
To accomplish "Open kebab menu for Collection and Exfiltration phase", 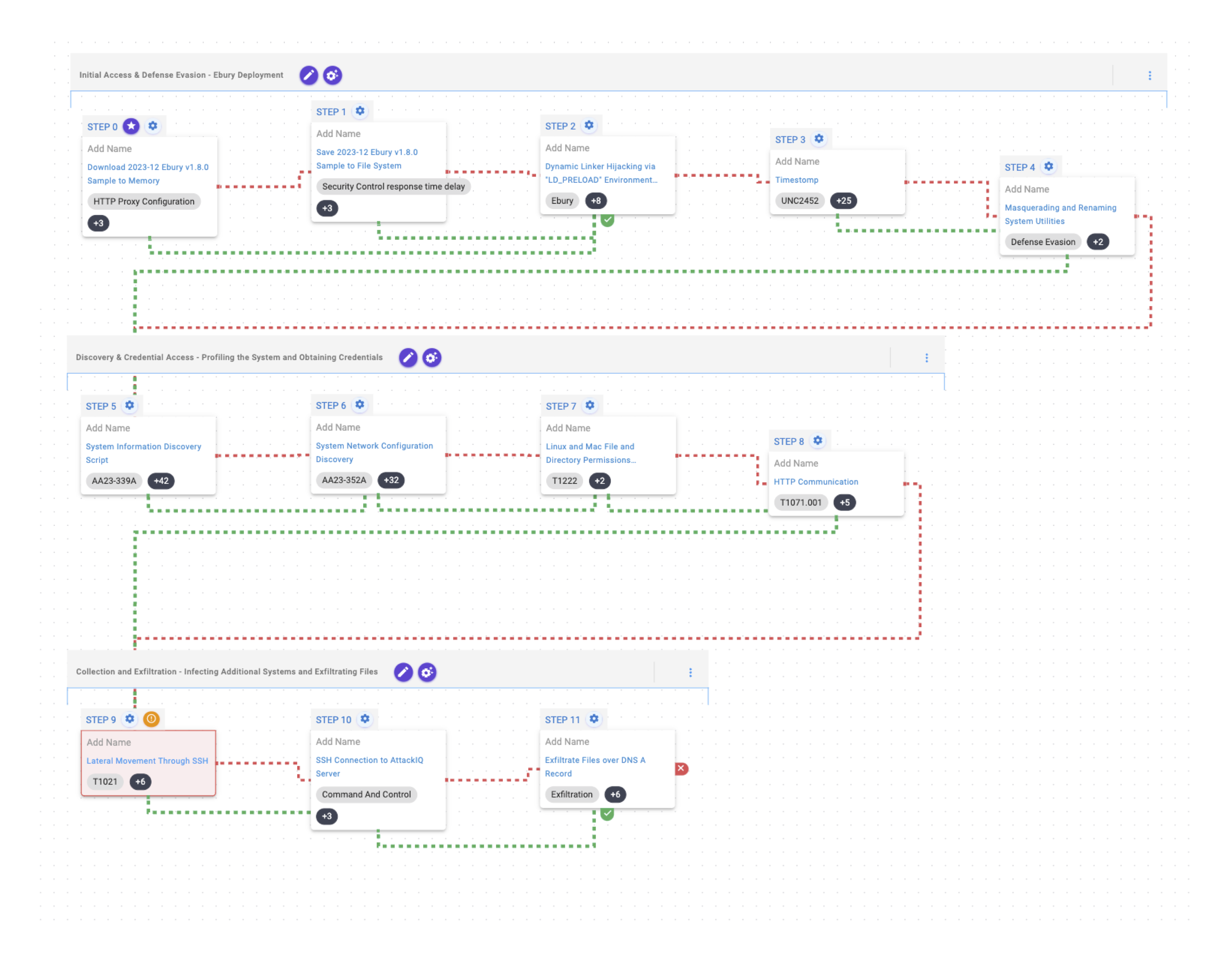I will click(x=690, y=673).
